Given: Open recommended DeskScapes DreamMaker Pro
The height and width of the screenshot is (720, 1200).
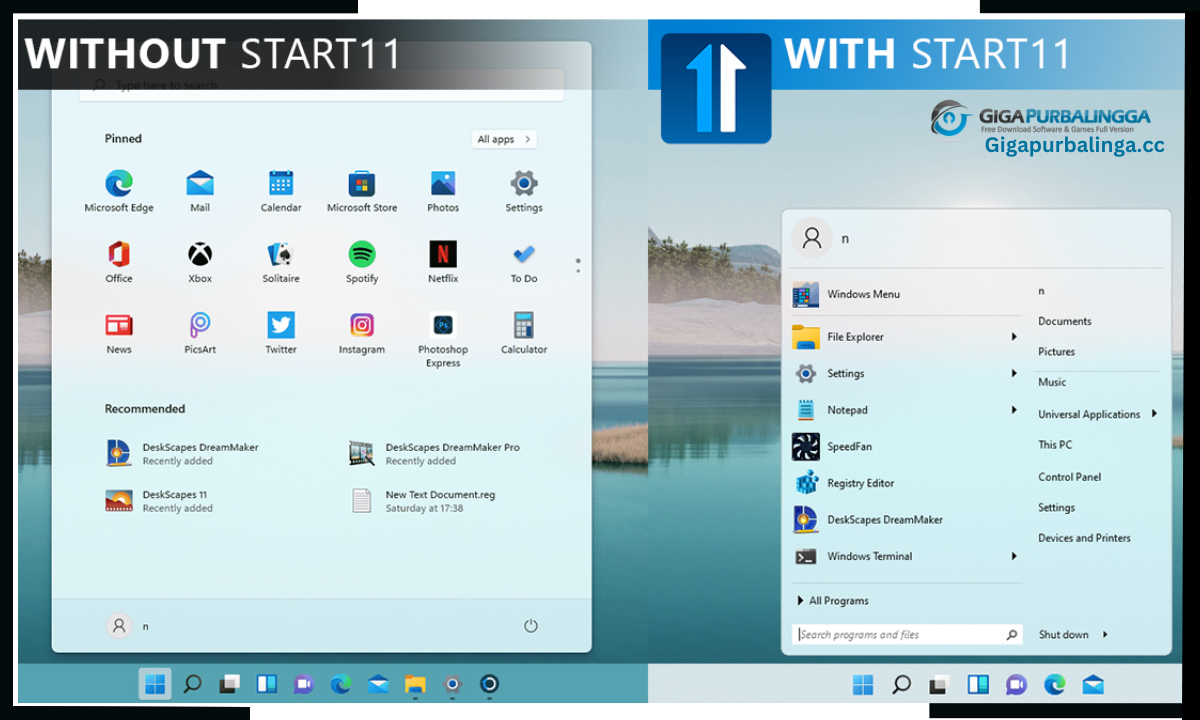Looking at the screenshot, I should (435, 453).
